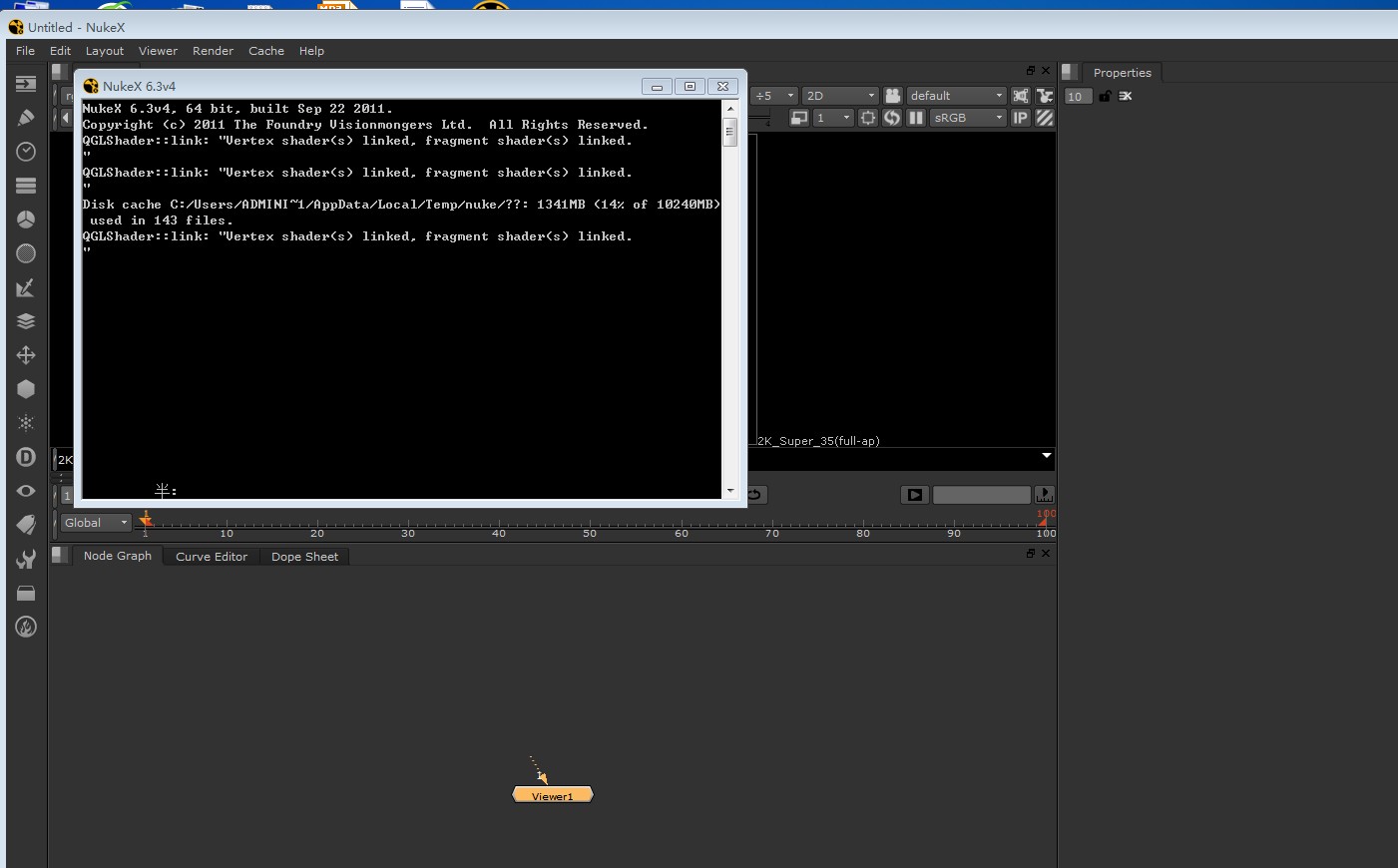Viewport: 1398px width, 868px height.
Task: Select the Viewer1 node
Action: point(553,795)
